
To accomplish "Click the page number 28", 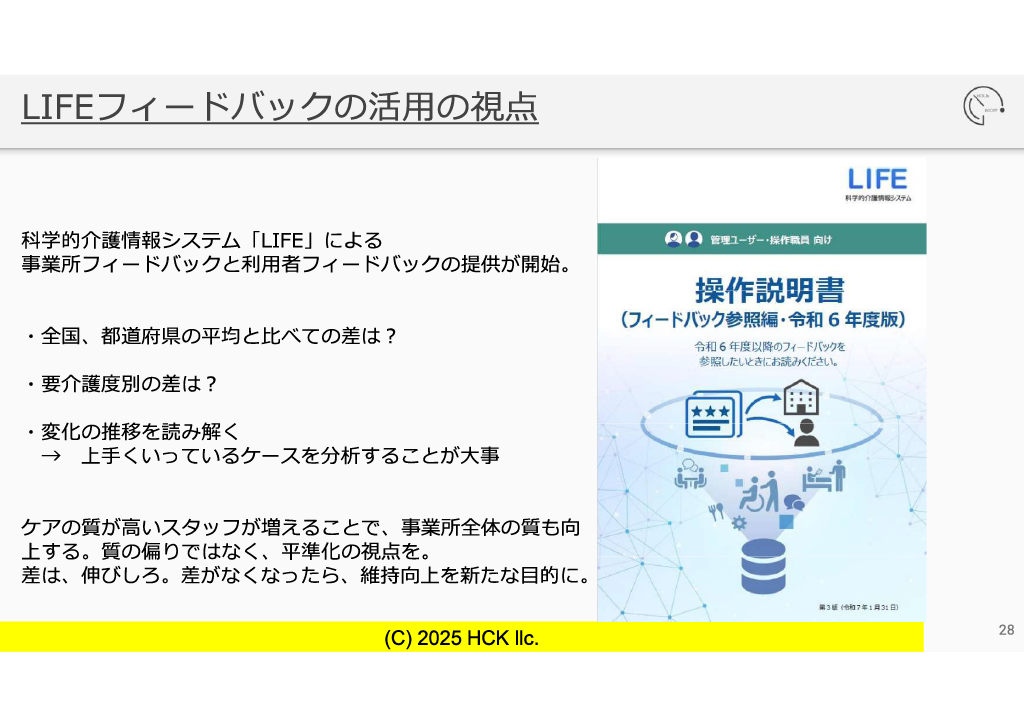I will [1006, 630].
